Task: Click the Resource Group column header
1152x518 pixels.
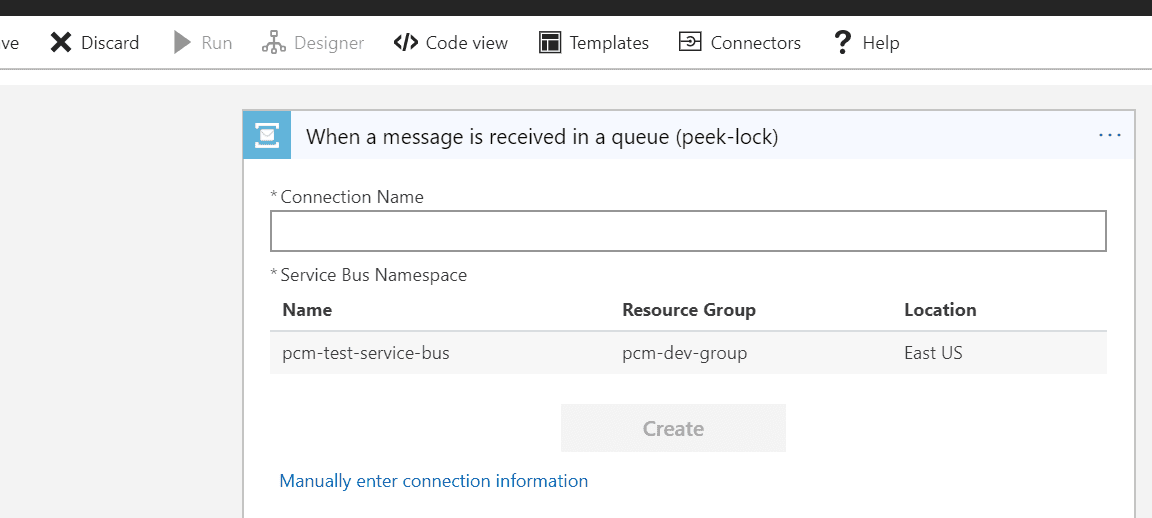Action: [x=689, y=310]
